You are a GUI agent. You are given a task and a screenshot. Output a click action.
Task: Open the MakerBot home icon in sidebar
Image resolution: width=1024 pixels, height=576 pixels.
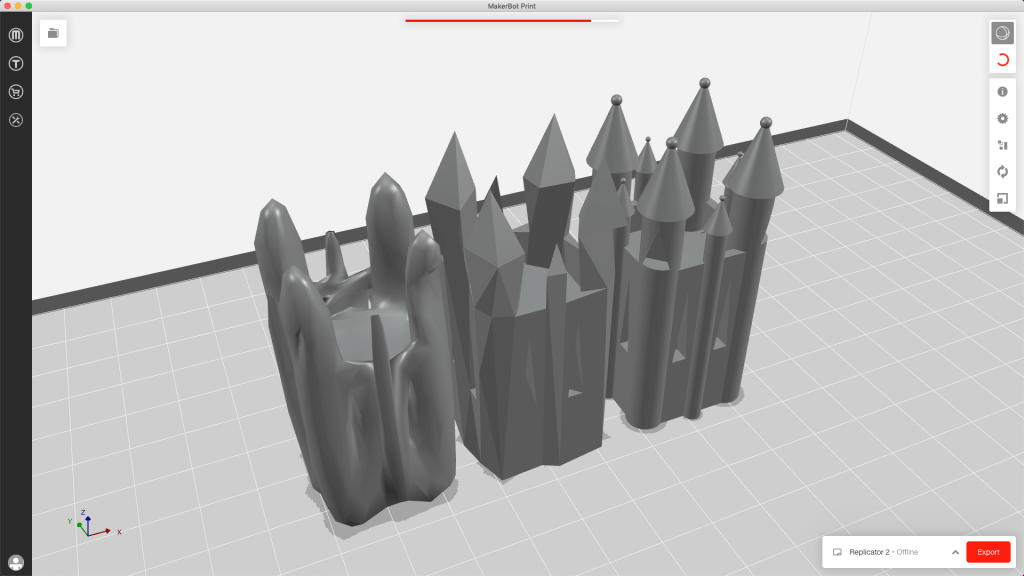coord(16,36)
